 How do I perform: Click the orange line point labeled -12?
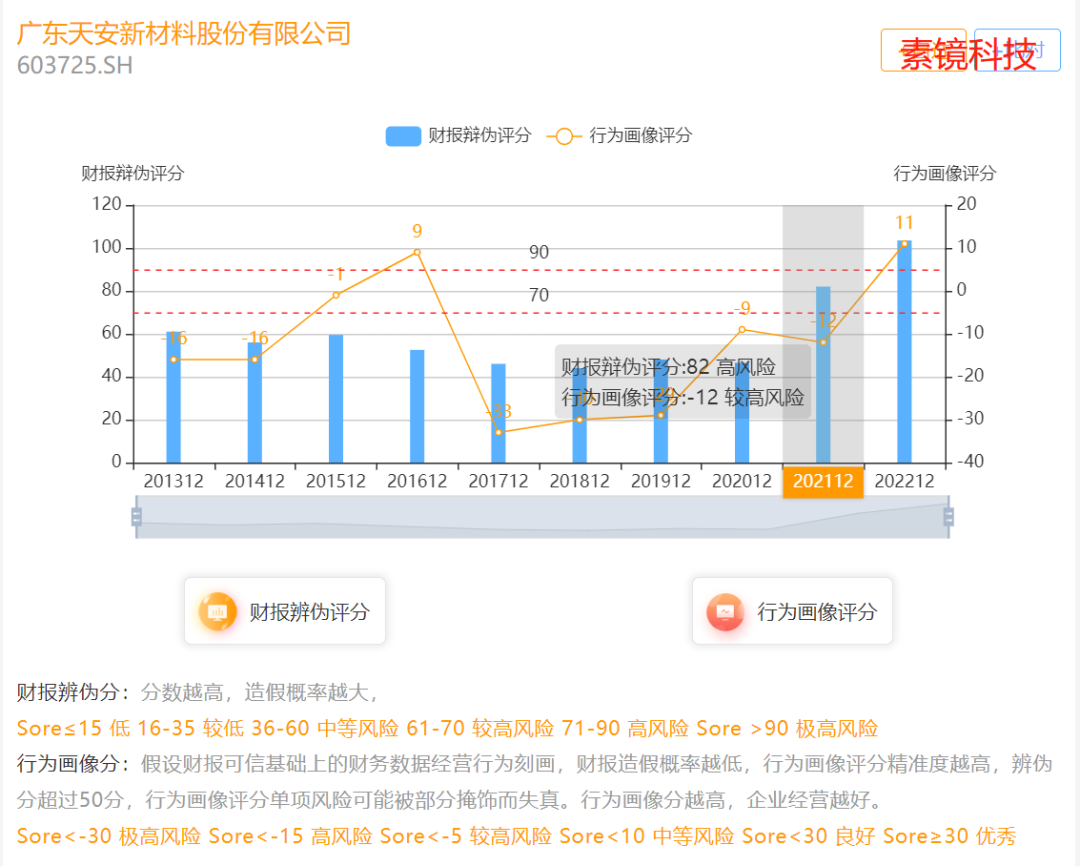[823, 342]
